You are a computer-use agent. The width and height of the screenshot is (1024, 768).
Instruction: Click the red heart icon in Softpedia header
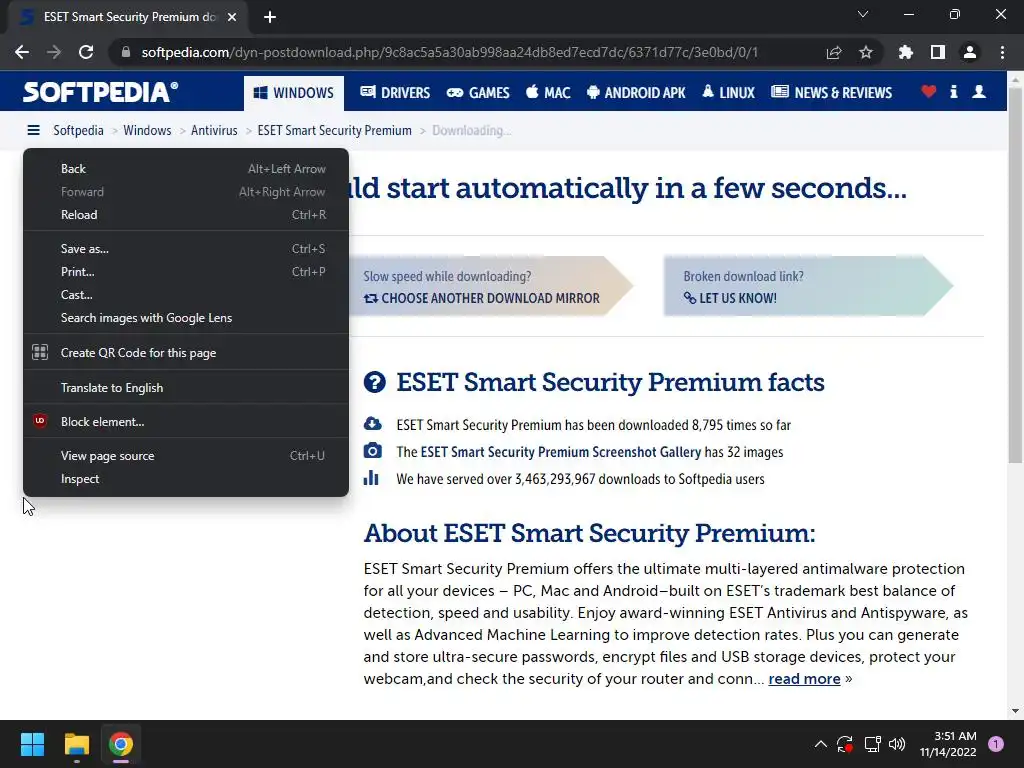click(x=929, y=91)
